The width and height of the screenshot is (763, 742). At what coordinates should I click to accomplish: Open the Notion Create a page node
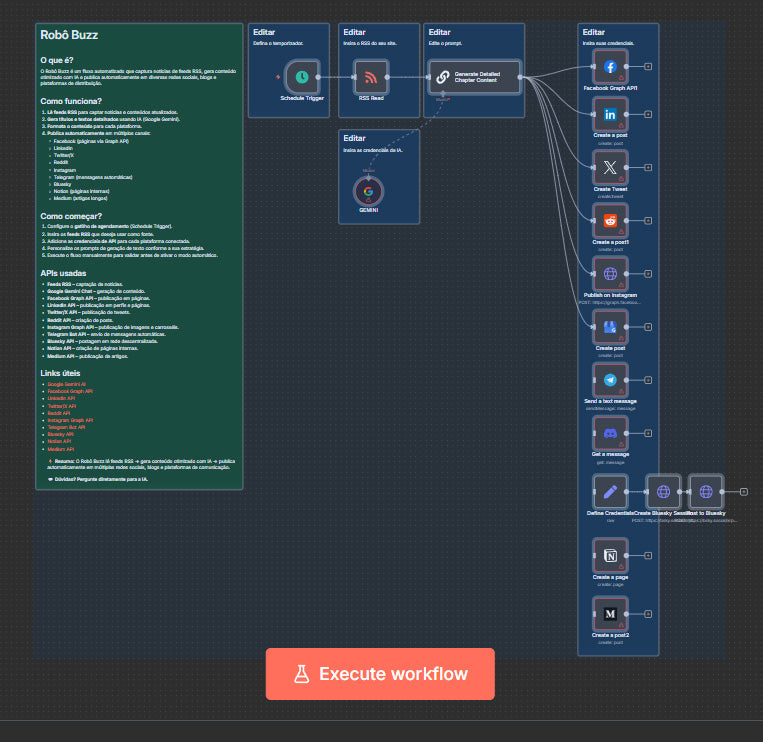[610, 556]
